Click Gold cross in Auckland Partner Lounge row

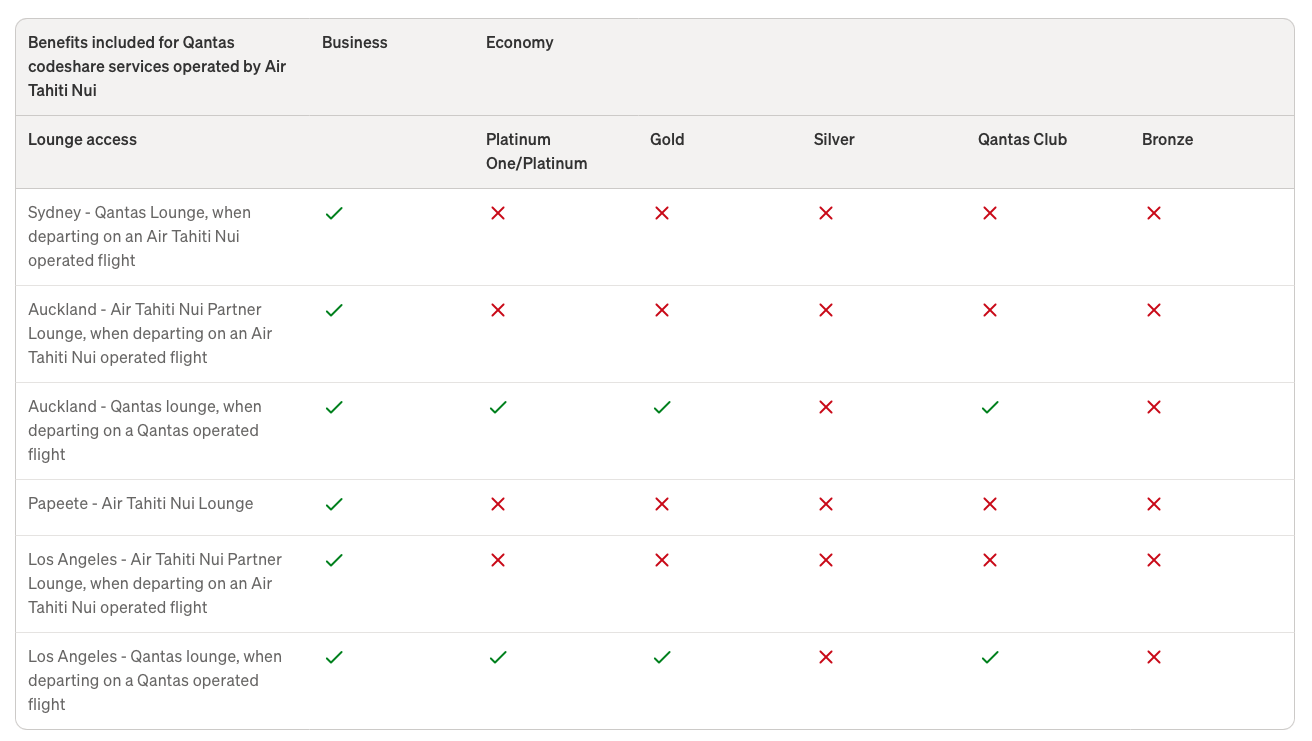[662, 310]
